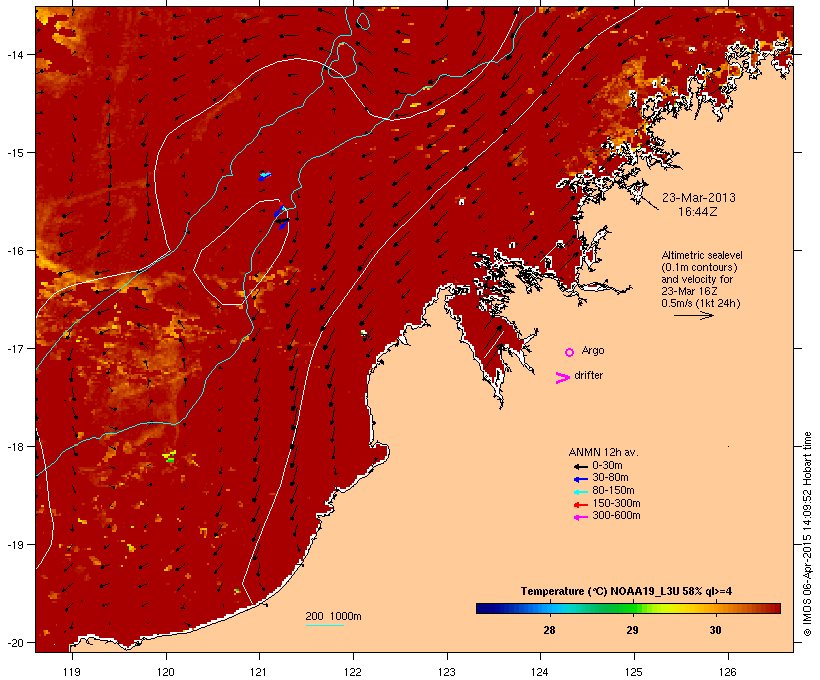The image size is (820, 680).
Task: Click the 29 degree colorbar tick label
Action: point(632,630)
